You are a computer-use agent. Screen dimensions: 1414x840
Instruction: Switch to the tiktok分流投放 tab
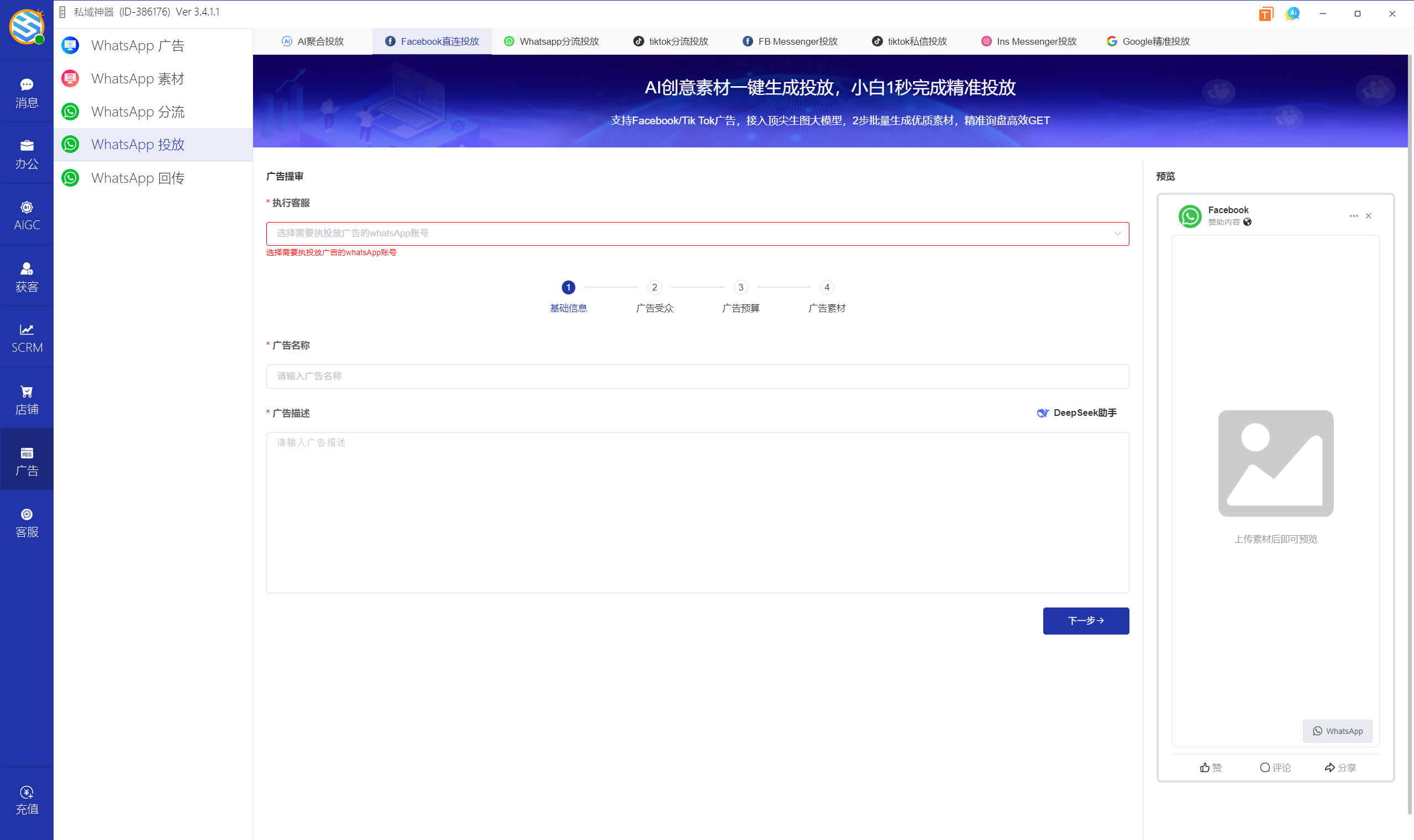coord(671,41)
